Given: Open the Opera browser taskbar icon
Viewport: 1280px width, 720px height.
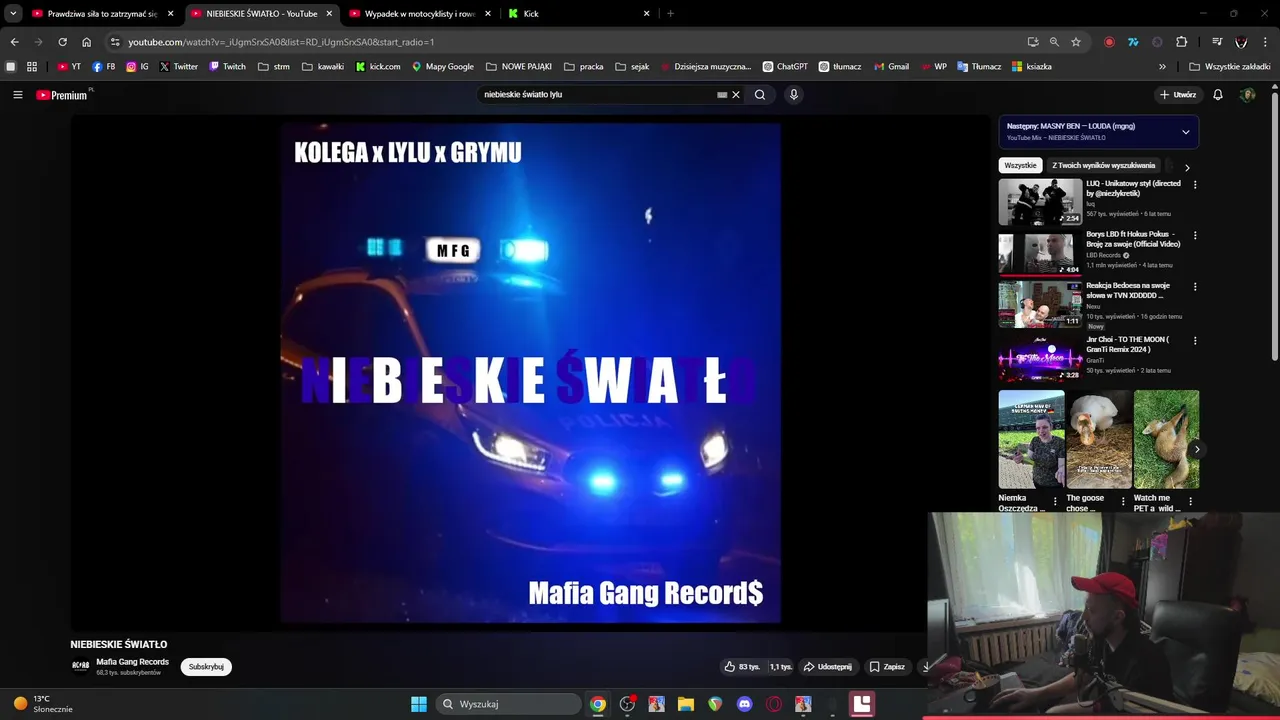Looking at the screenshot, I should pos(774,704).
